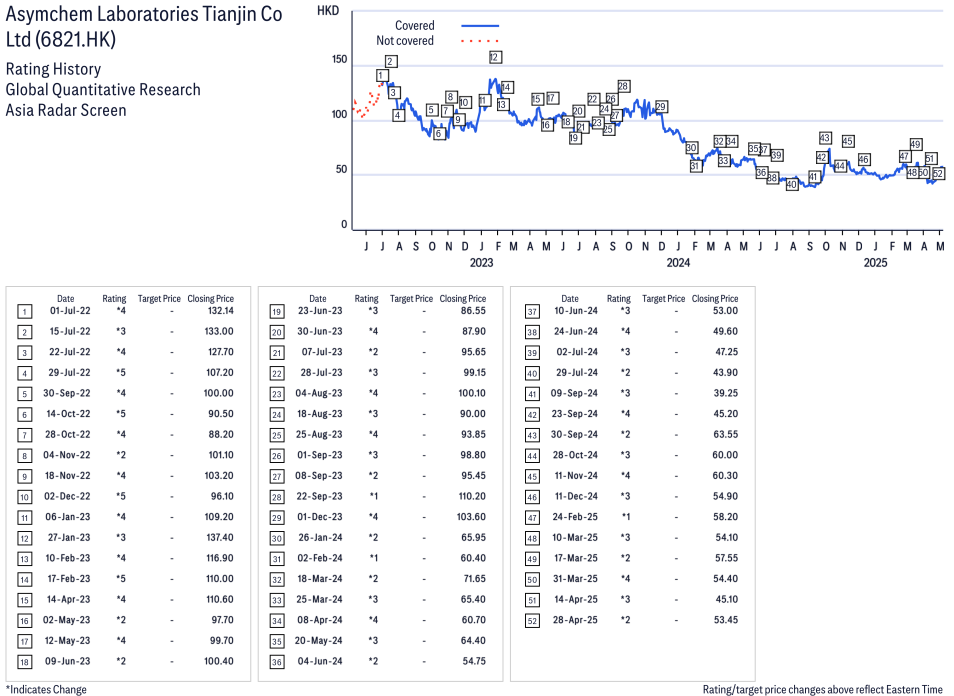Viewport: 954px width, 696px height.
Task: Select the closing price 110.20
Action: (x=472, y=496)
